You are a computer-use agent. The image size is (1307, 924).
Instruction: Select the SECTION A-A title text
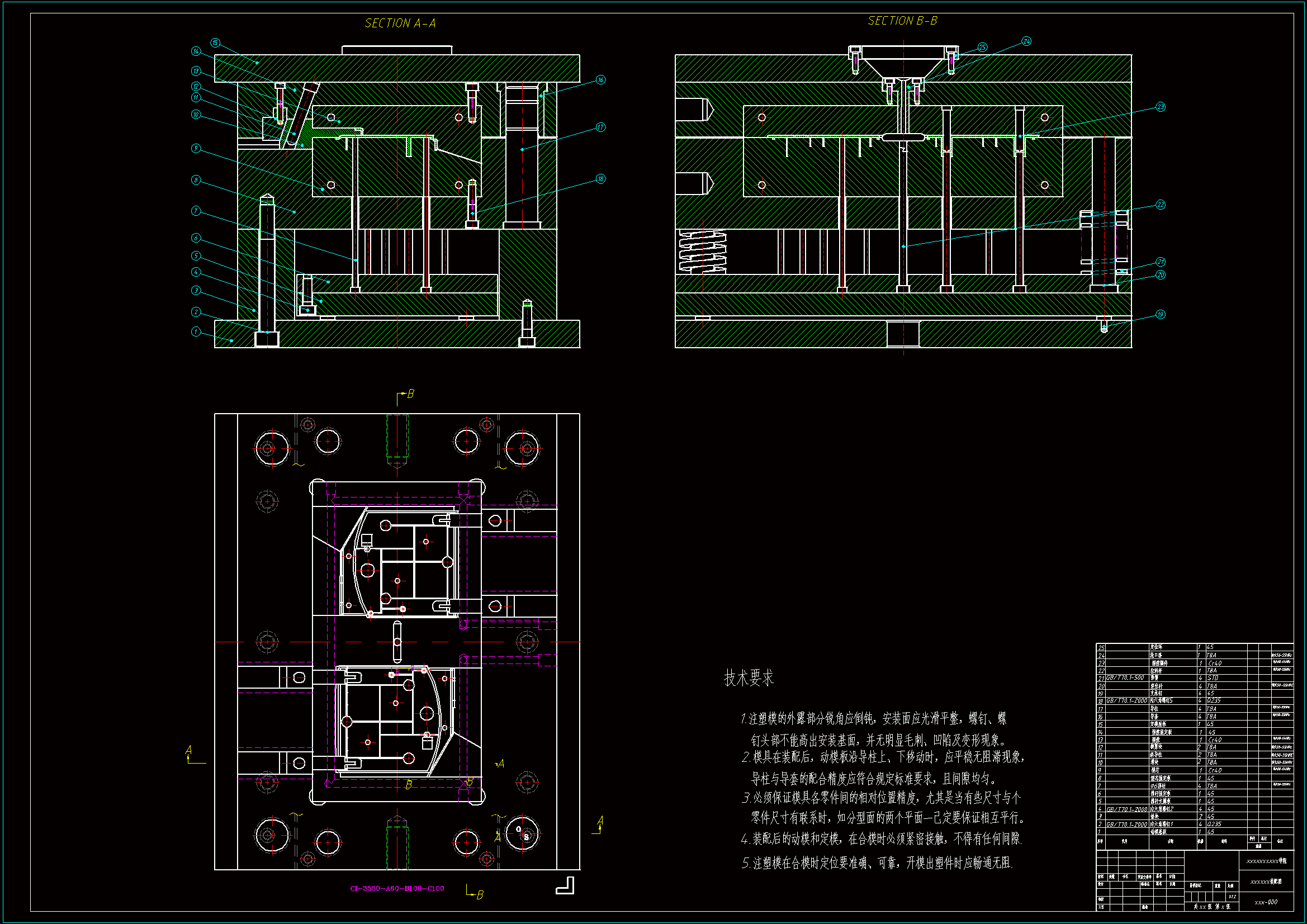click(400, 23)
